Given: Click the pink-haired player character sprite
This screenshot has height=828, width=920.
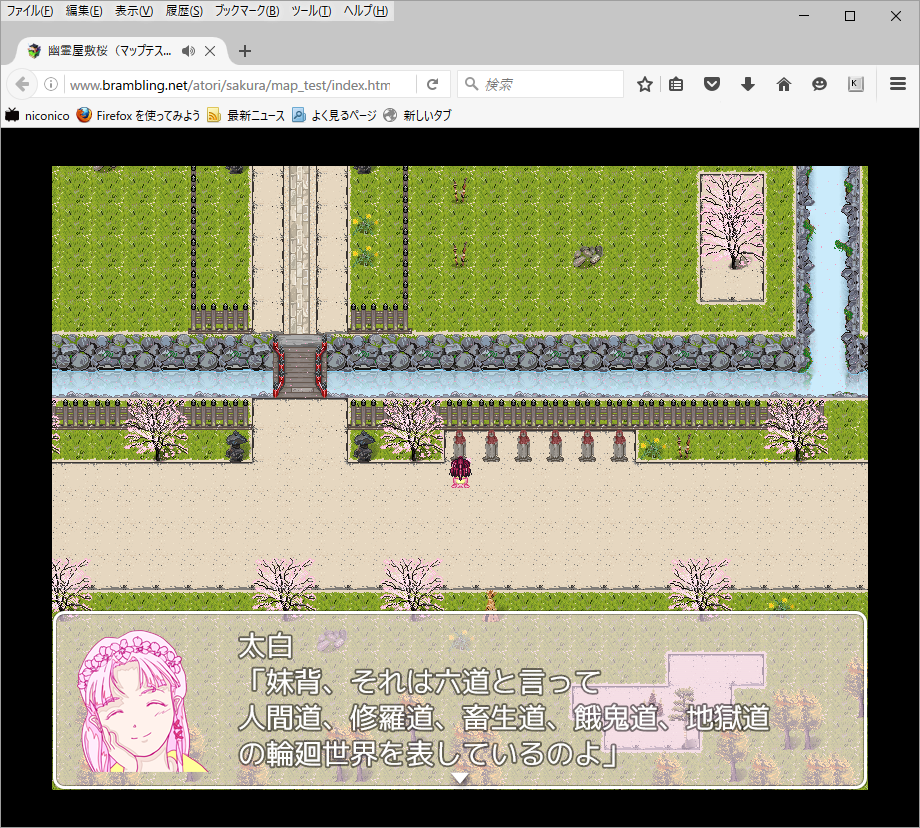Looking at the screenshot, I should pyautogui.click(x=460, y=472).
